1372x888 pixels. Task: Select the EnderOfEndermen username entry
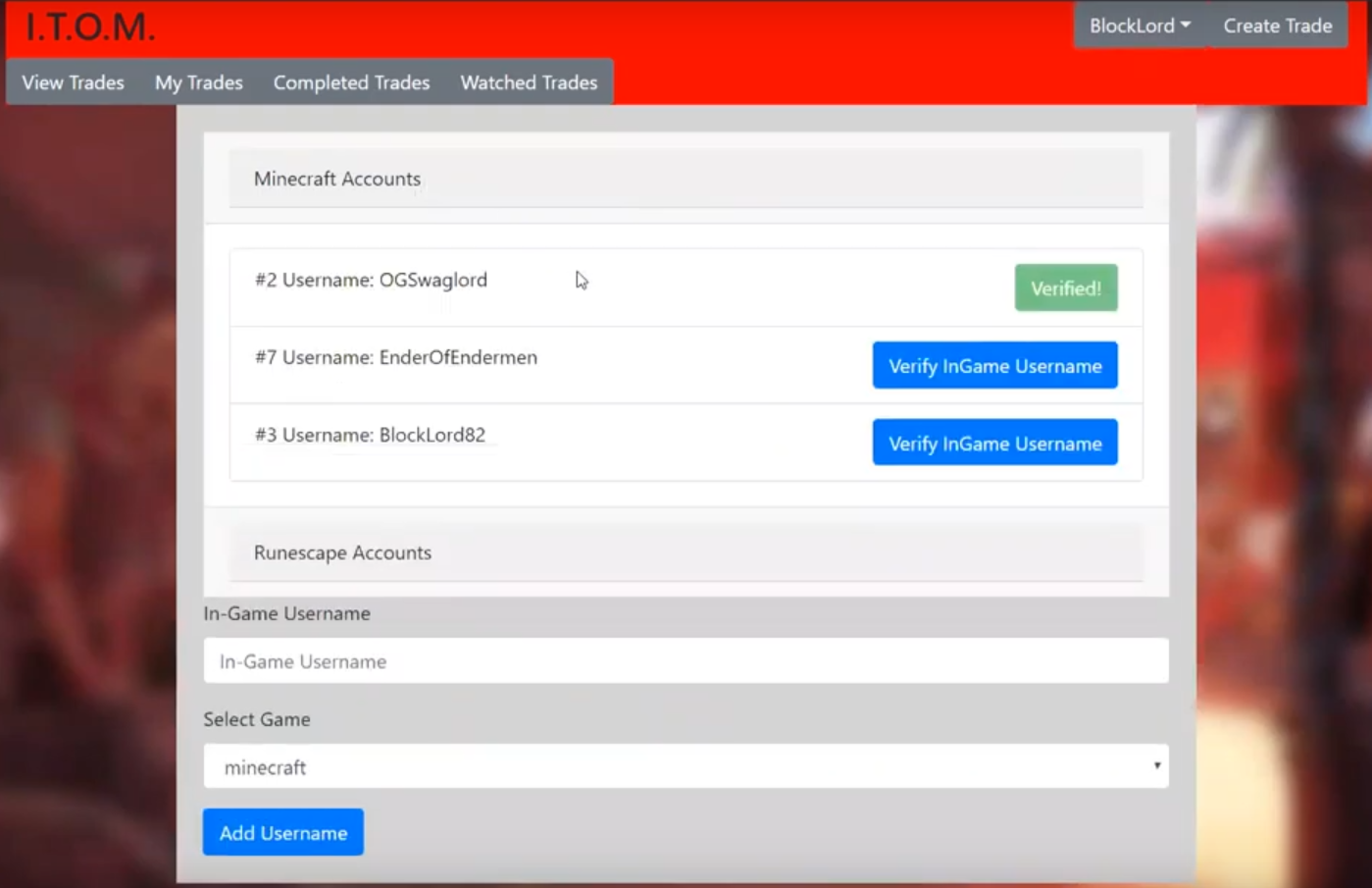click(x=395, y=358)
